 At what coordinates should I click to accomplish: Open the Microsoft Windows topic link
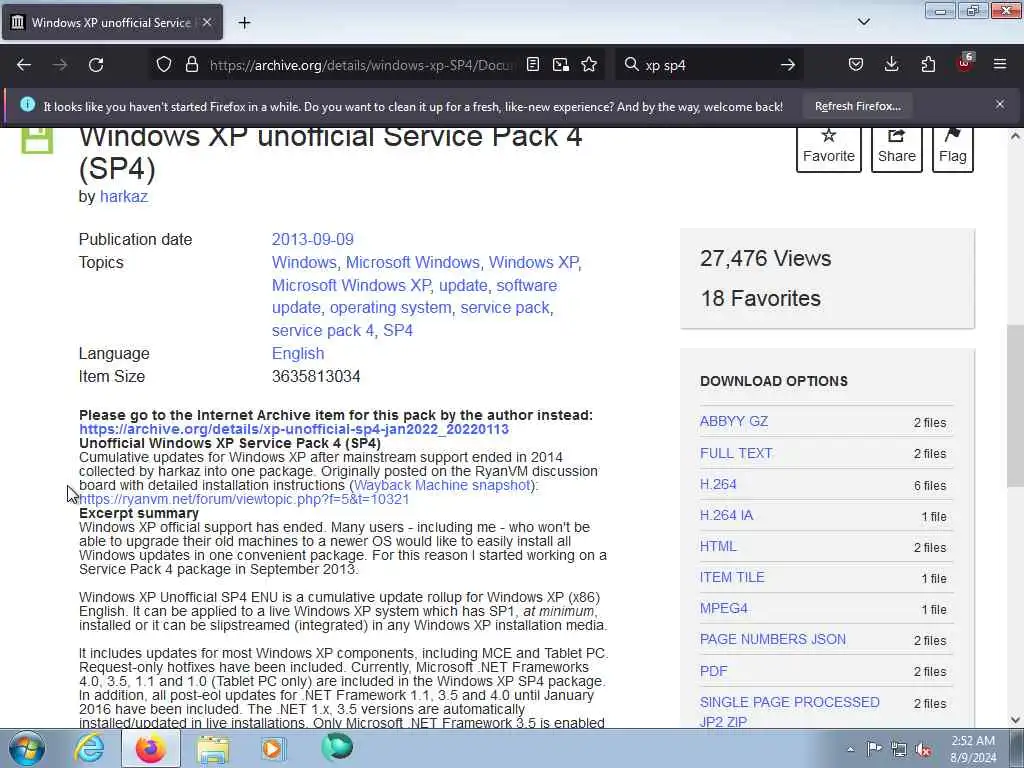click(413, 262)
